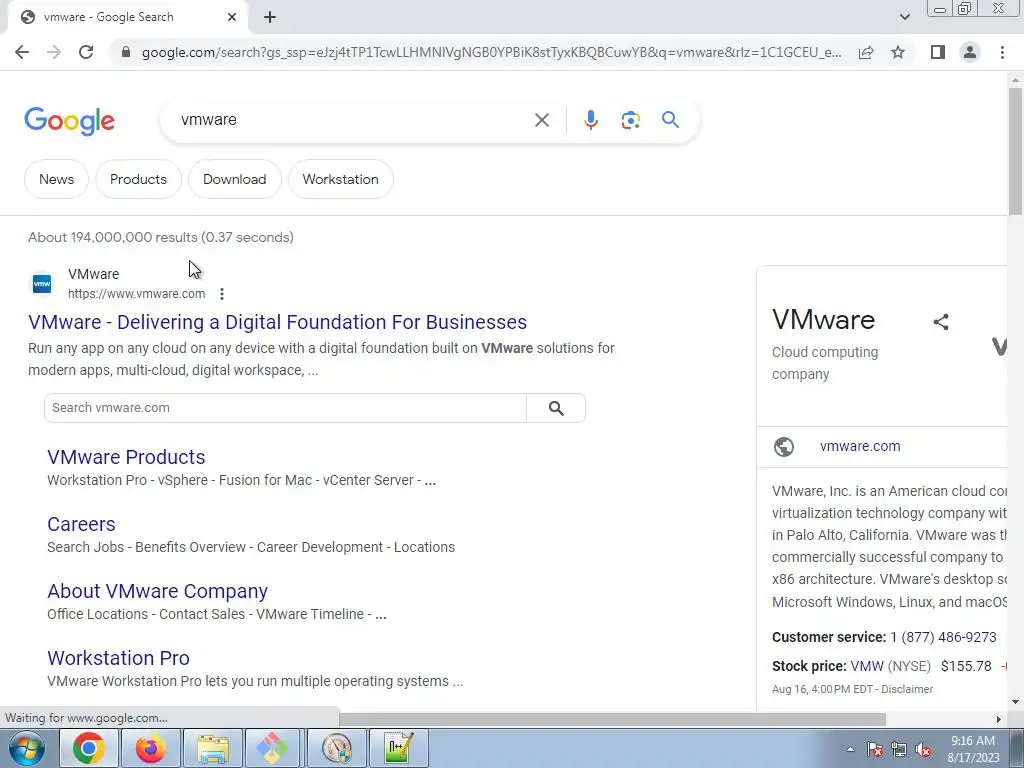Open the colorful diamond taskbar app
The width and height of the screenshot is (1024, 768).
pyautogui.click(x=272, y=748)
